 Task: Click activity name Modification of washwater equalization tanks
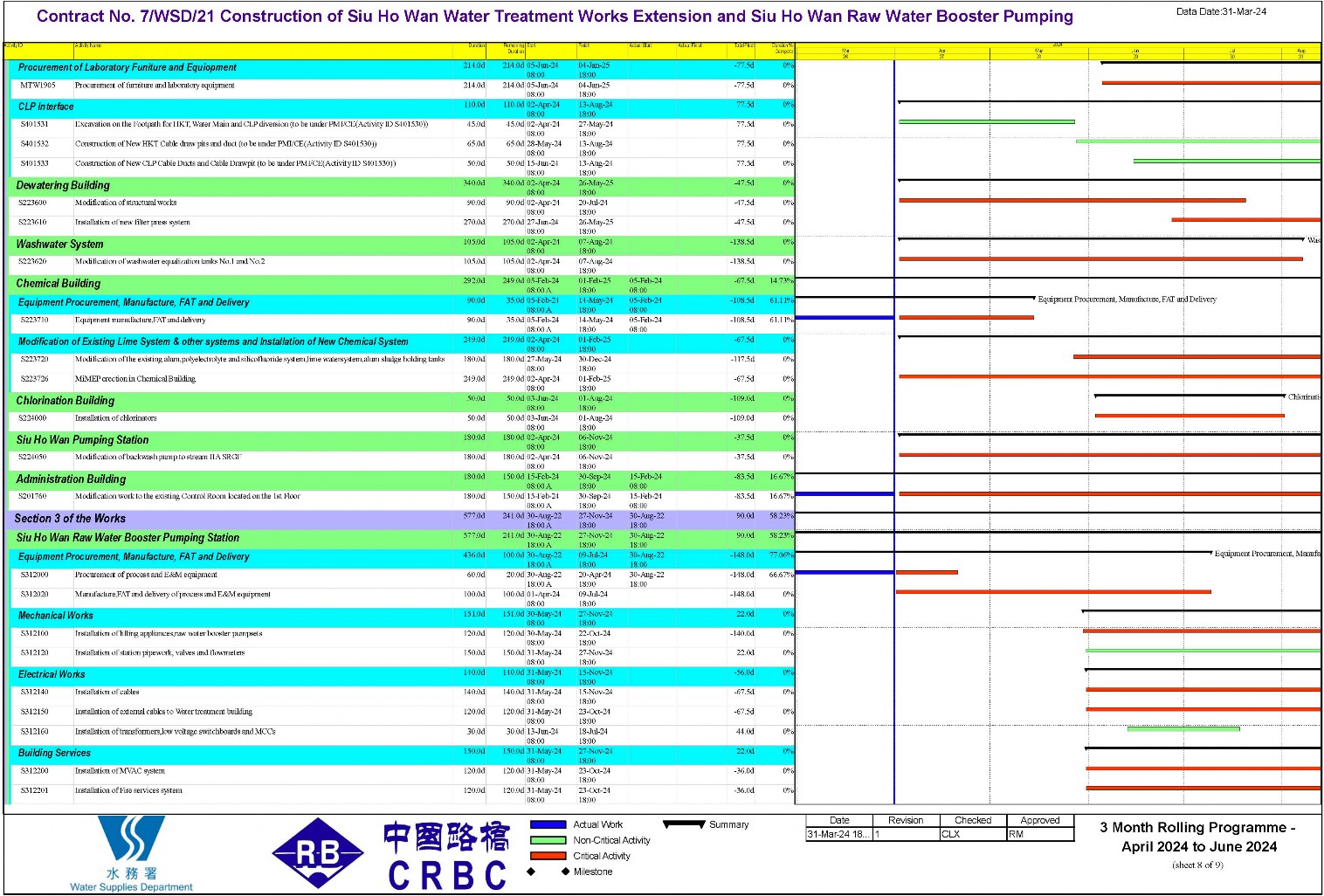tap(171, 261)
